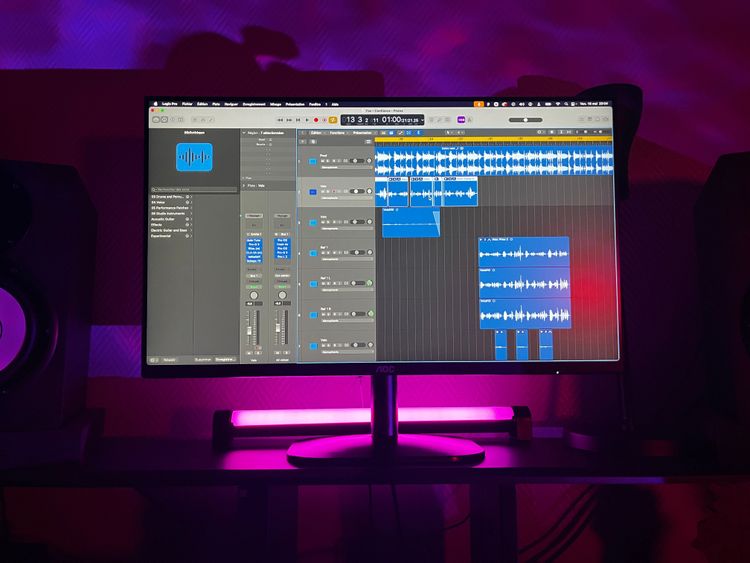Expand 05 Performance Patches library category

[191, 208]
